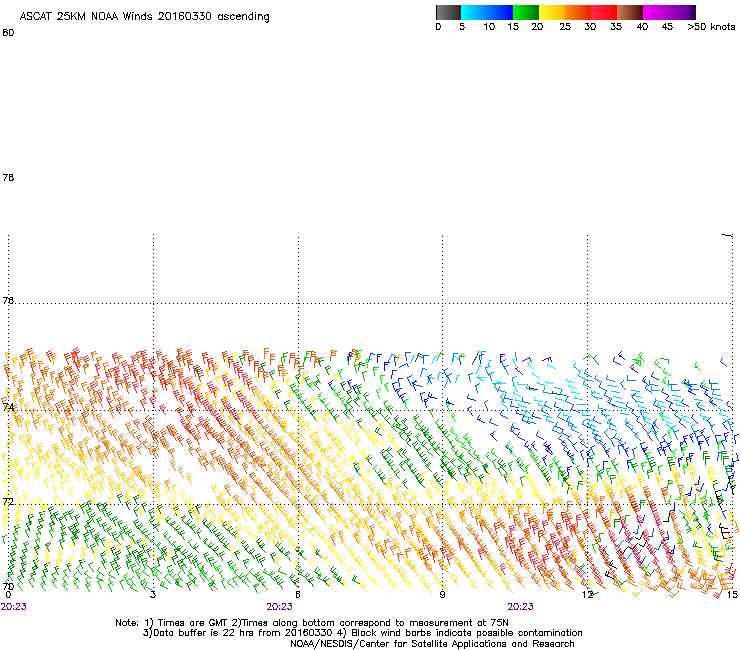The image size is (740, 650).
Task: Click the 76 latitude axis label
Action: [x=8, y=300]
